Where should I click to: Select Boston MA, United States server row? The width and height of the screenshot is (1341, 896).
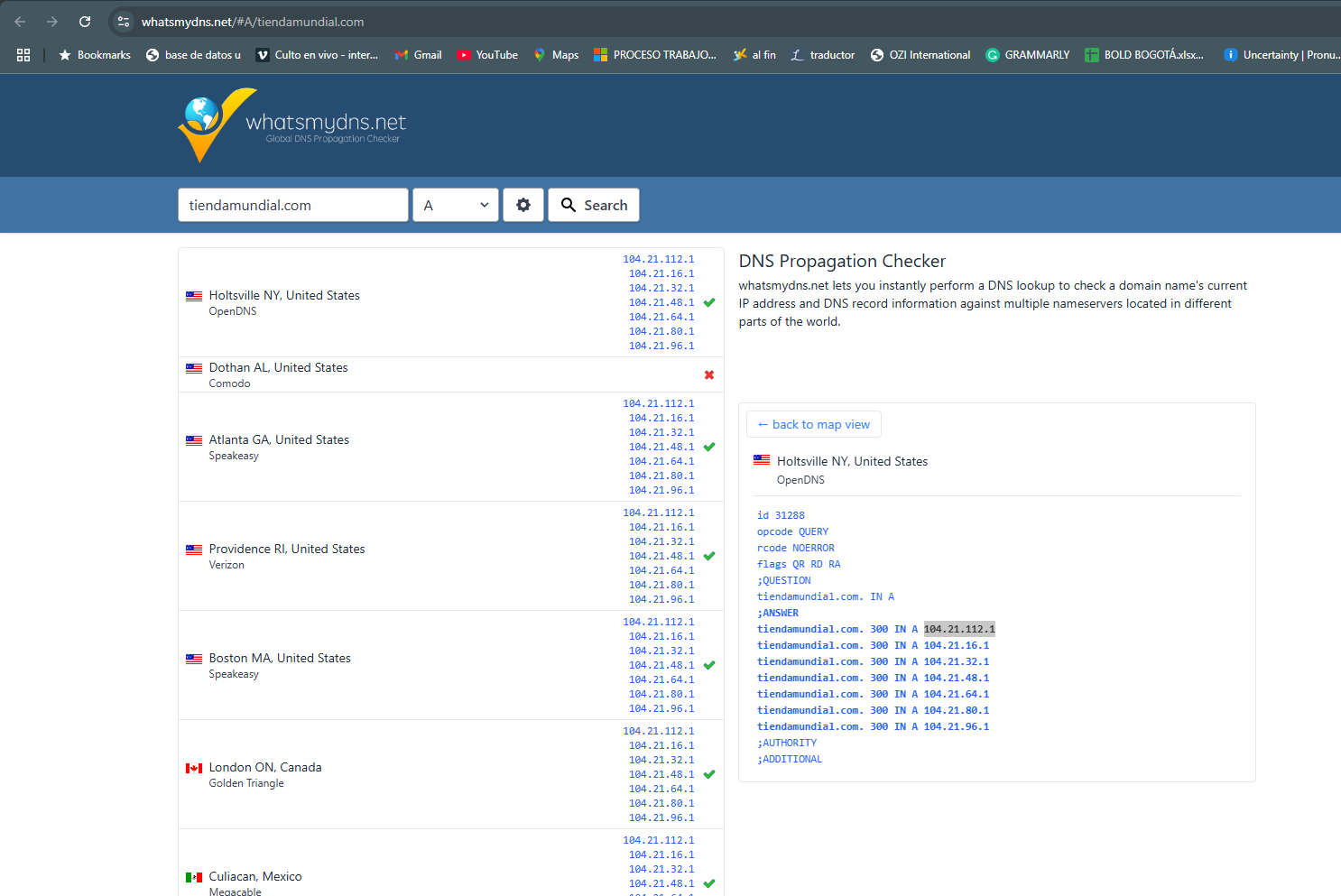451,665
